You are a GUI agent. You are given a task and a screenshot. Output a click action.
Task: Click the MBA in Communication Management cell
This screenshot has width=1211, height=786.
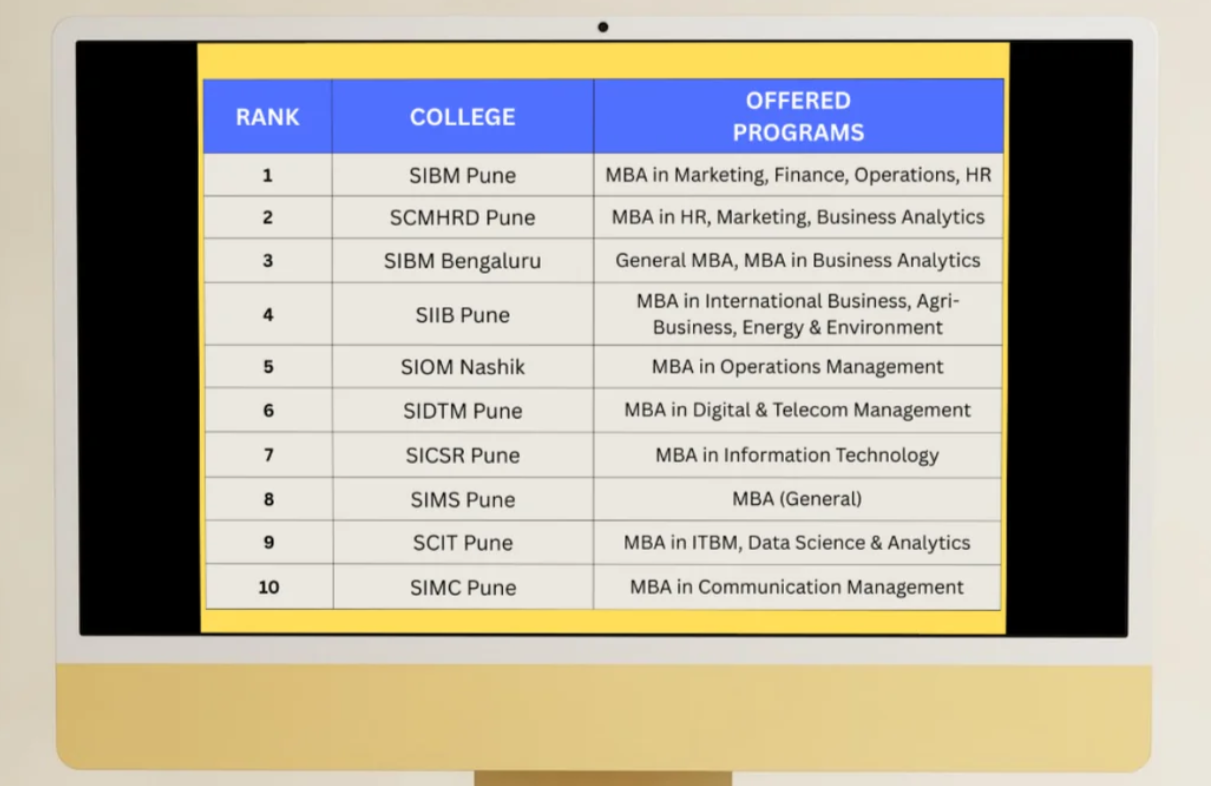(x=797, y=587)
